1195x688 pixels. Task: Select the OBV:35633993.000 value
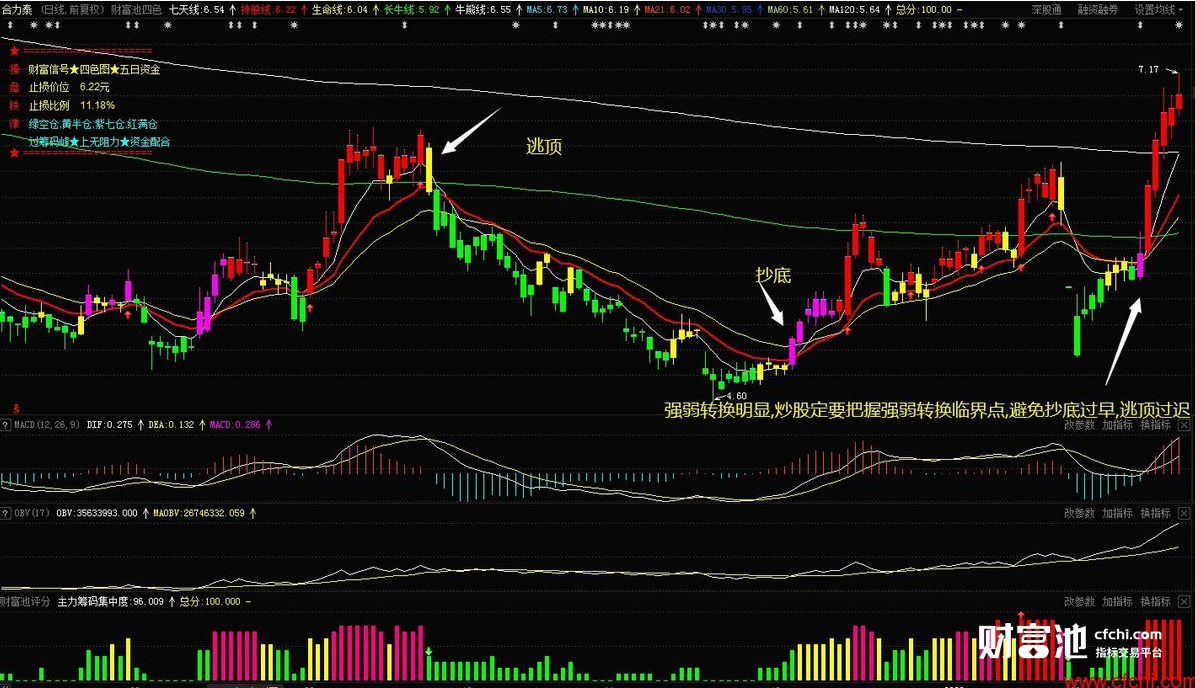(x=97, y=513)
